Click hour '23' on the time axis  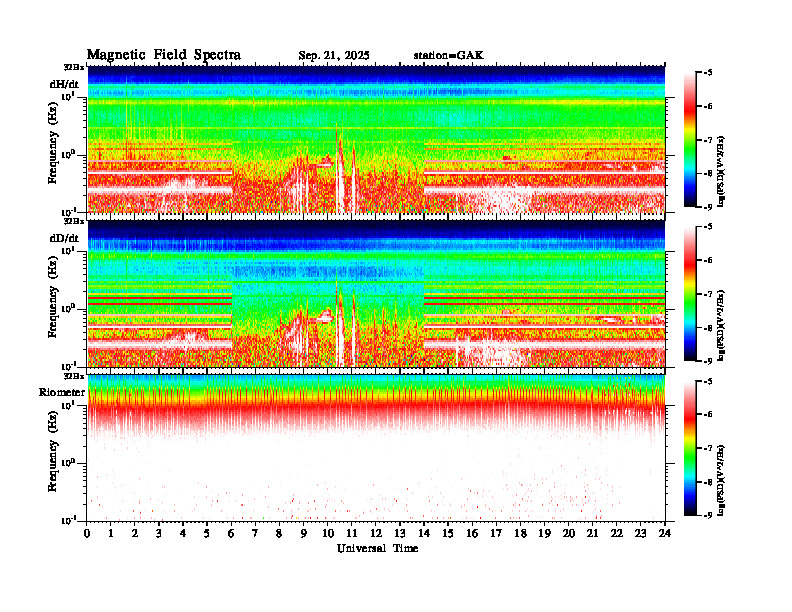click(641, 534)
